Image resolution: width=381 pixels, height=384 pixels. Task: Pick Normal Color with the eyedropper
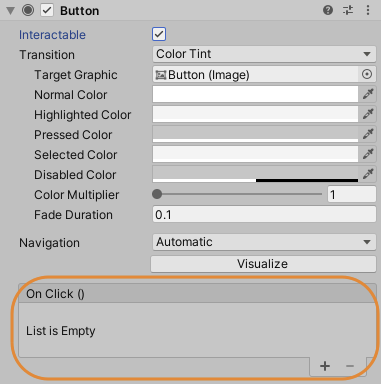point(368,94)
